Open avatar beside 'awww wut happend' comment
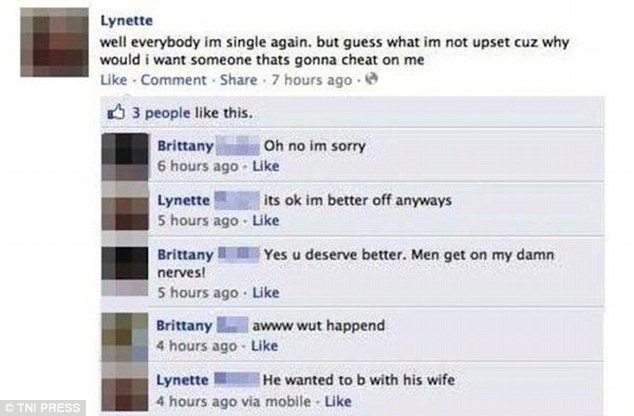The image size is (634, 416). tap(125, 337)
